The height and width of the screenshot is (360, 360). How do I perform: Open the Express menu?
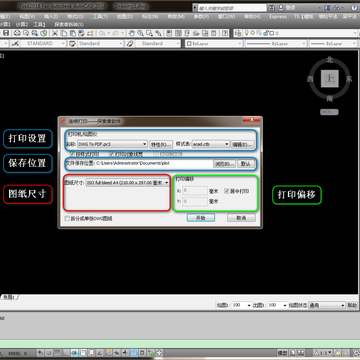pyautogui.click(x=278, y=17)
